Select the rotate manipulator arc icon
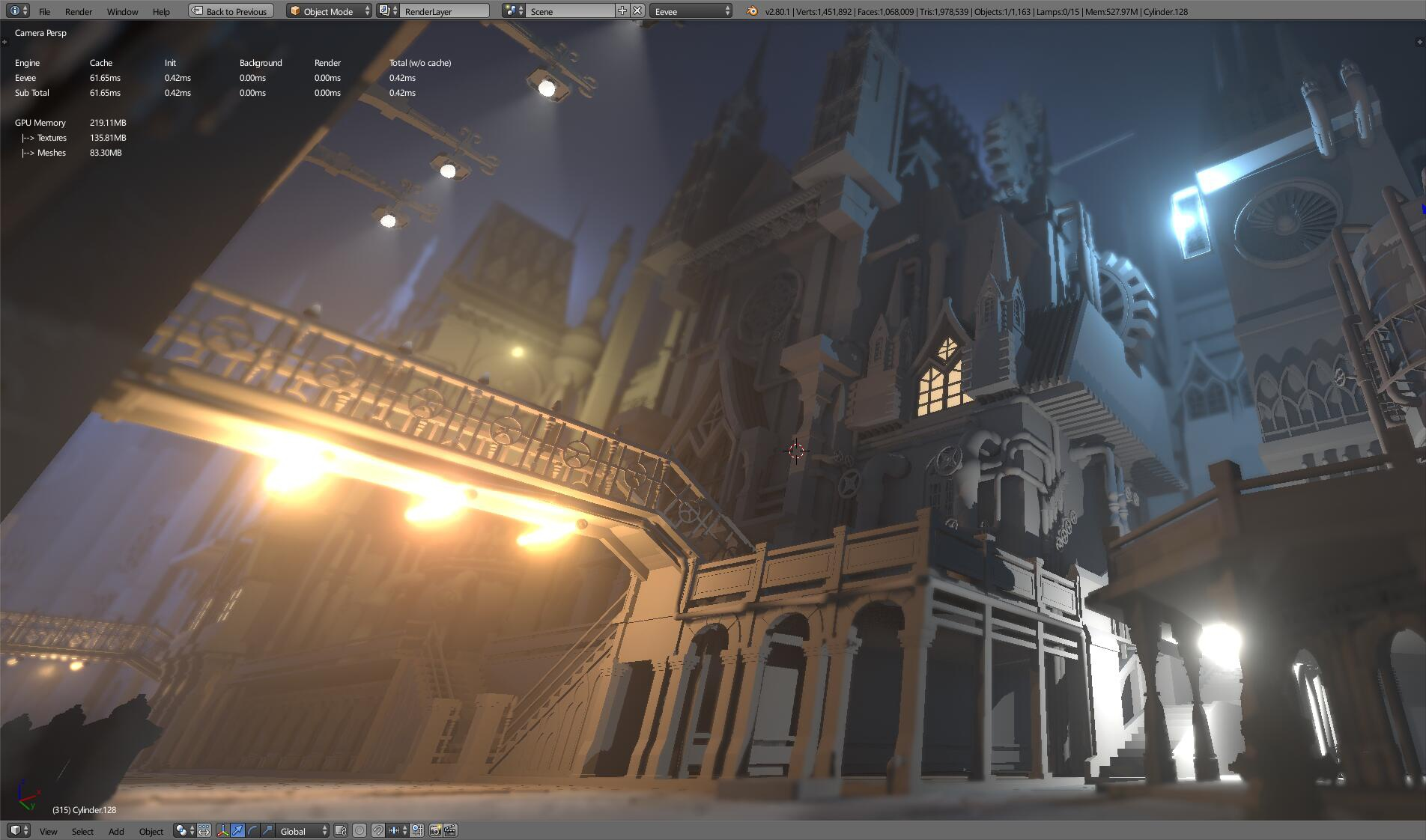 252,830
